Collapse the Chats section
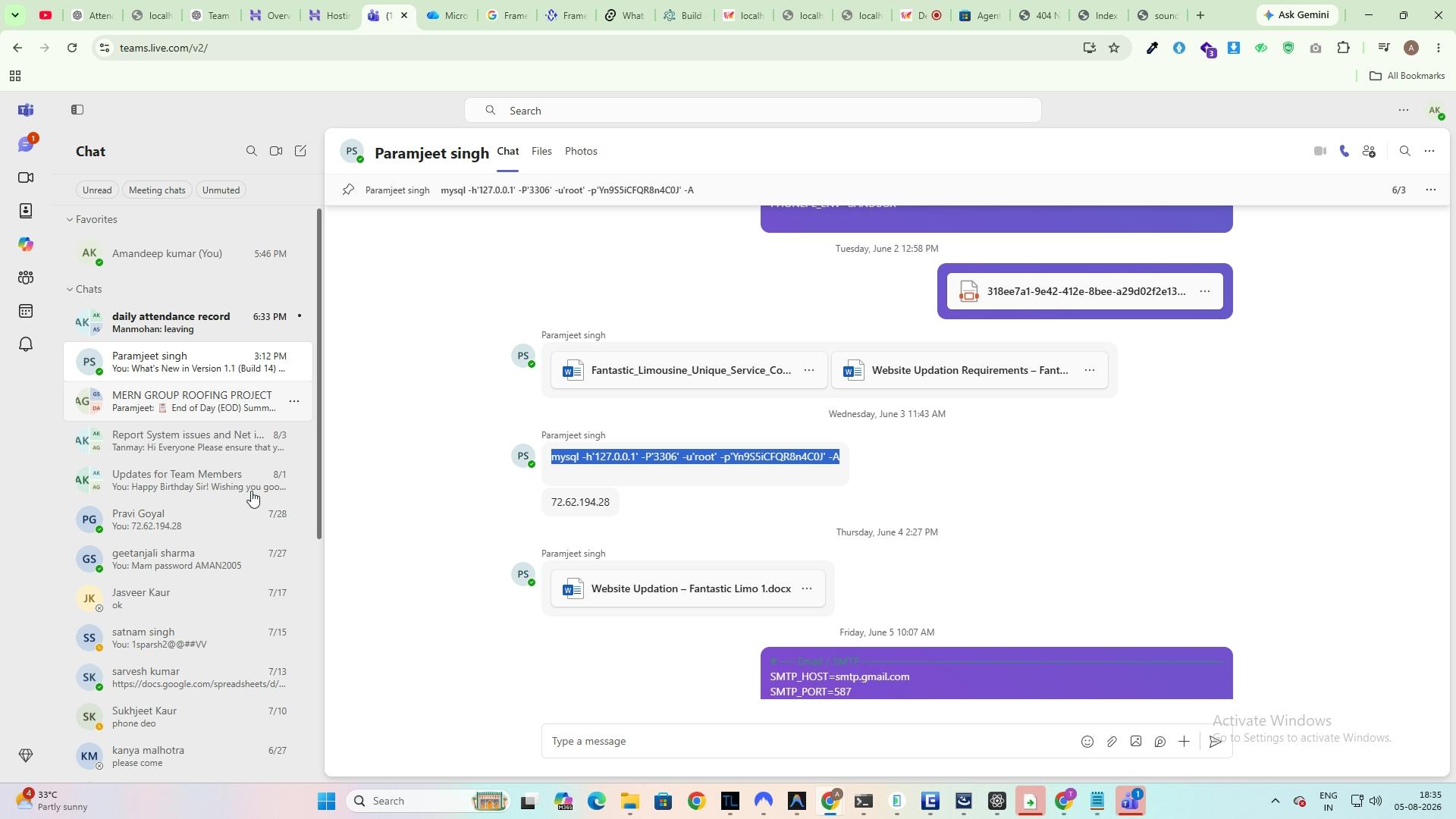This screenshot has height=819, width=1456. [70, 290]
